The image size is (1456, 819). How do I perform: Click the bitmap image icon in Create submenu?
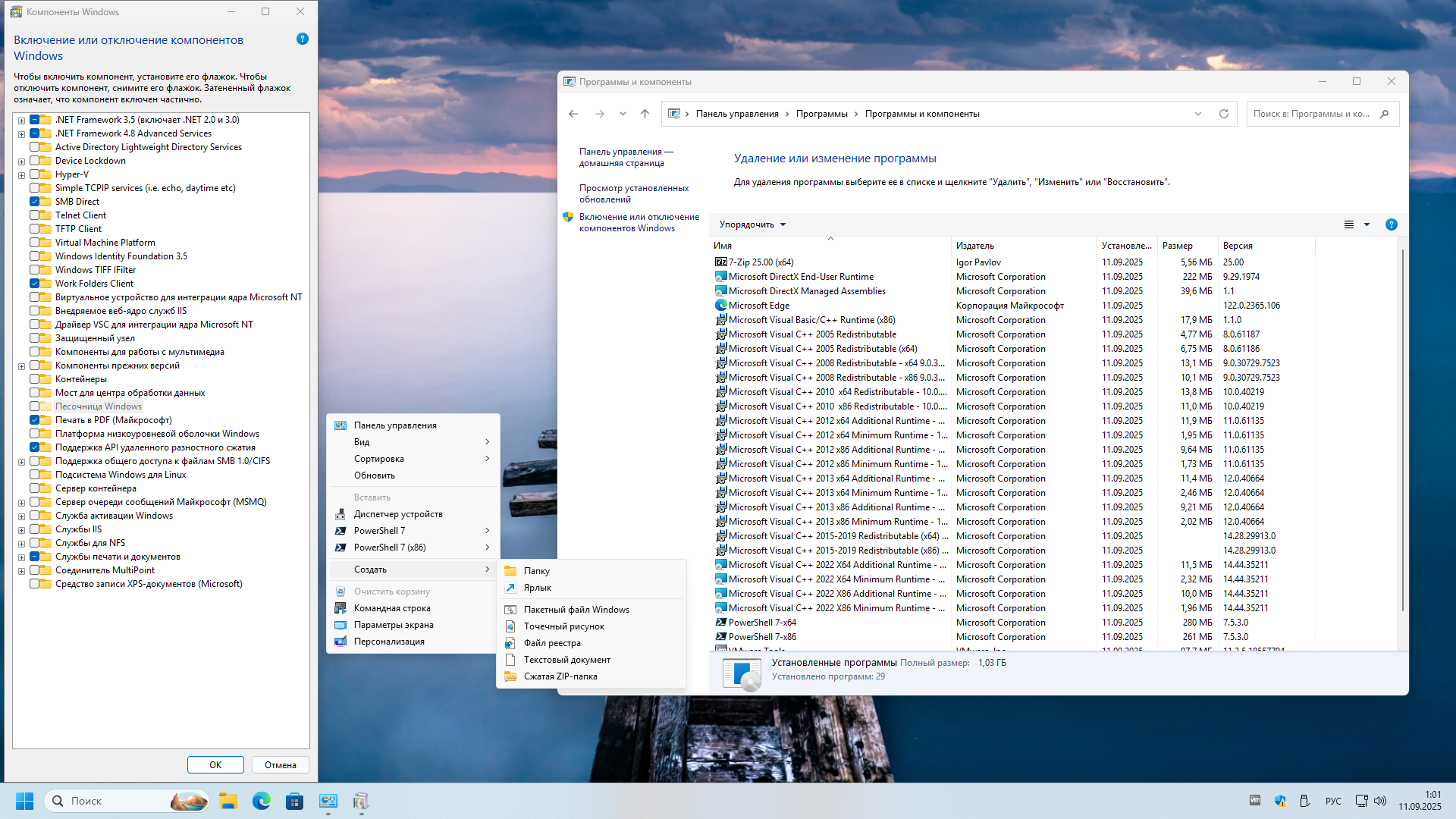point(510,626)
